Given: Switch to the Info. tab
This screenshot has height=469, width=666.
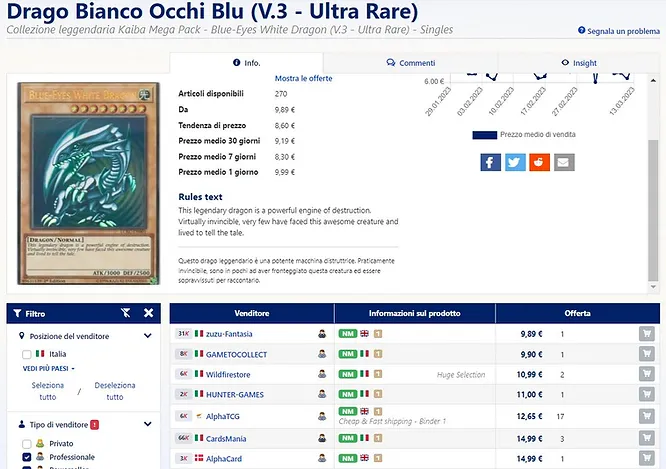Looking at the screenshot, I should [x=246, y=63].
